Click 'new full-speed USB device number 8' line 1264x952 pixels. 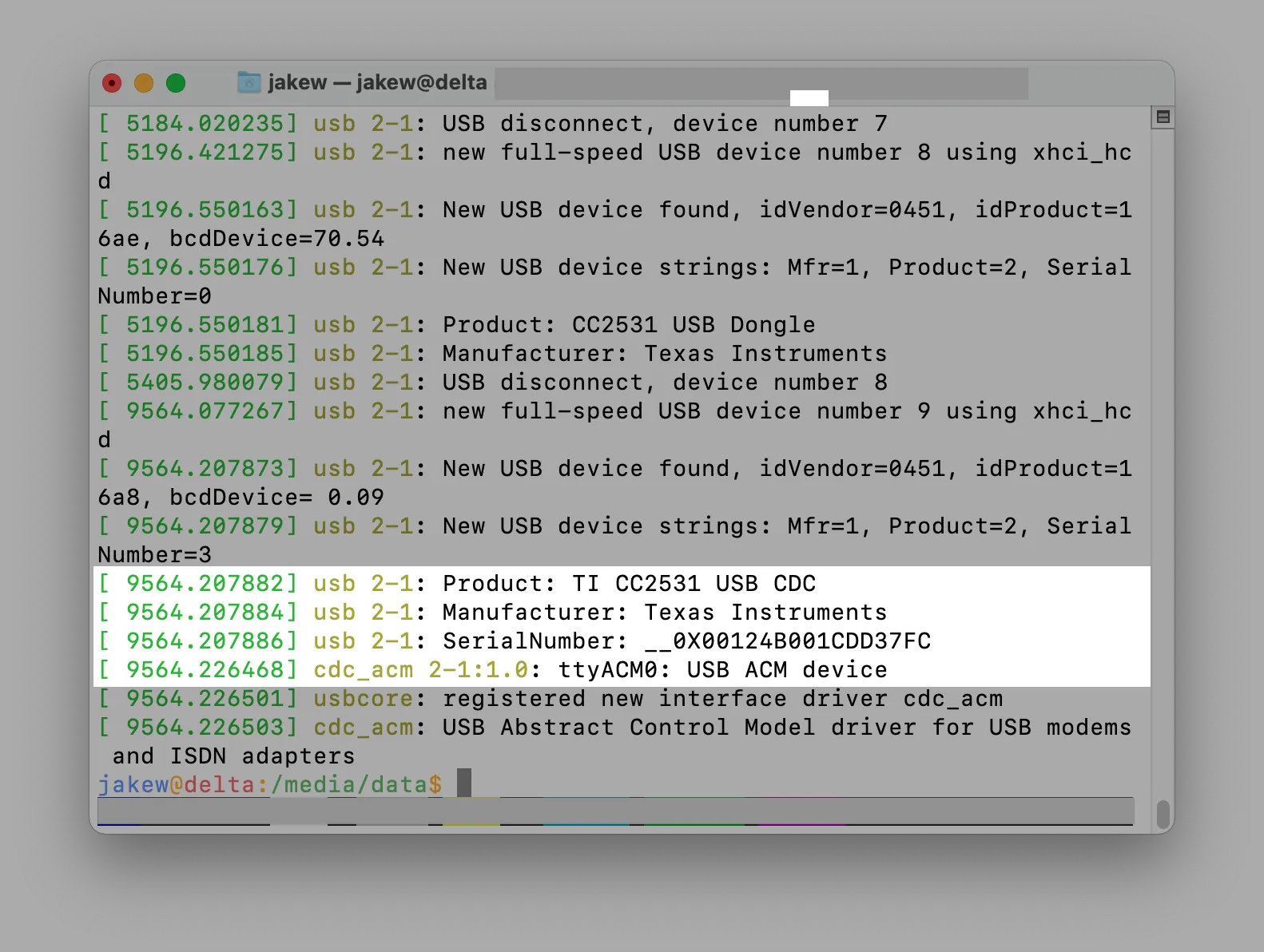(614, 153)
